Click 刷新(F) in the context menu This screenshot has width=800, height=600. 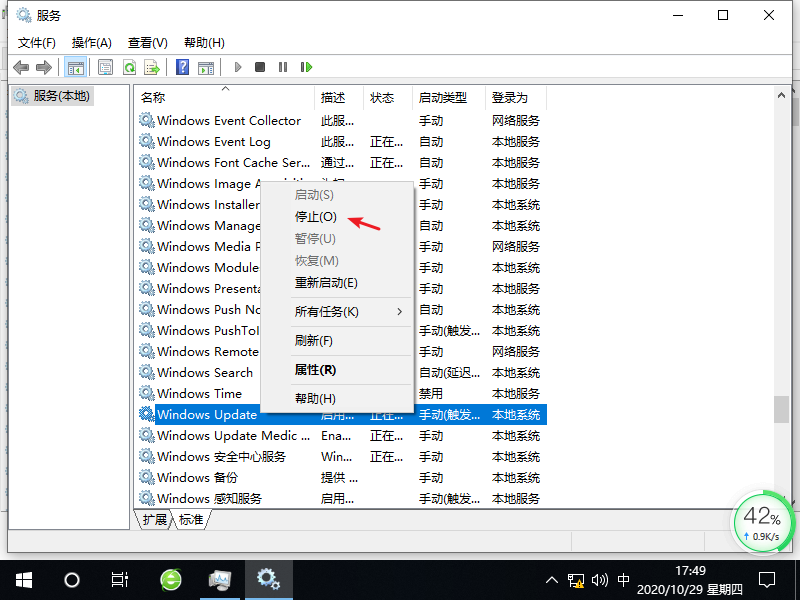313,341
